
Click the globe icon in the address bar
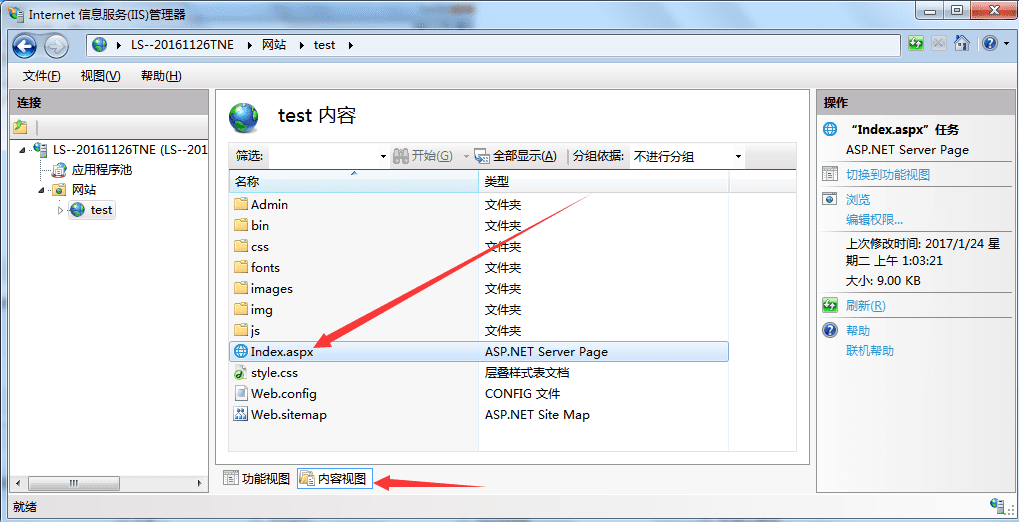pyautogui.click(x=99, y=45)
